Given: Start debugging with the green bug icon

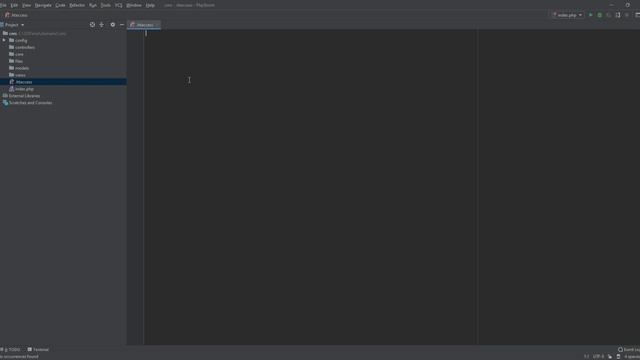Looking at the screenshot, I should pyautogui.click(x=600, y=15).
